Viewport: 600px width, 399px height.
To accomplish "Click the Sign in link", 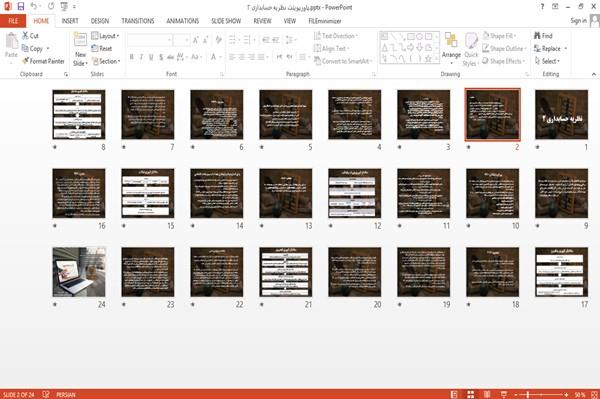I will click(578, 21).
